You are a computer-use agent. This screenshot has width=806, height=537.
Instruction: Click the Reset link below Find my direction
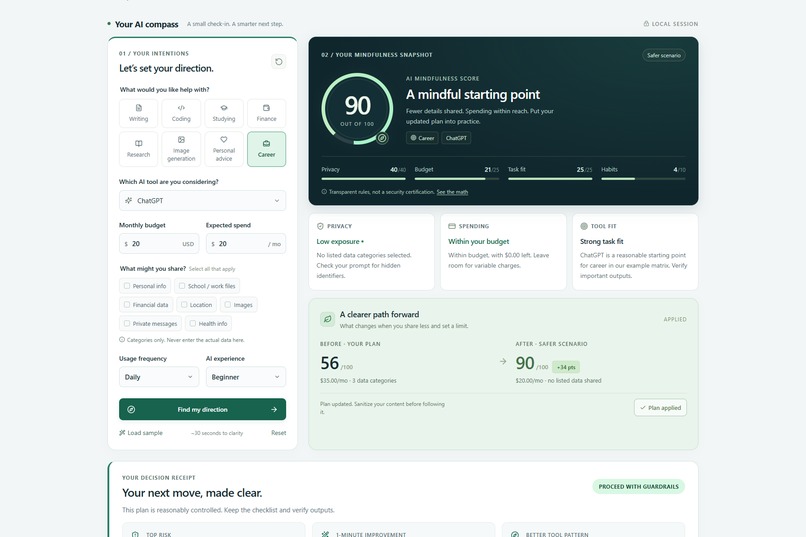pyautogui.click(x=279, y=433)
